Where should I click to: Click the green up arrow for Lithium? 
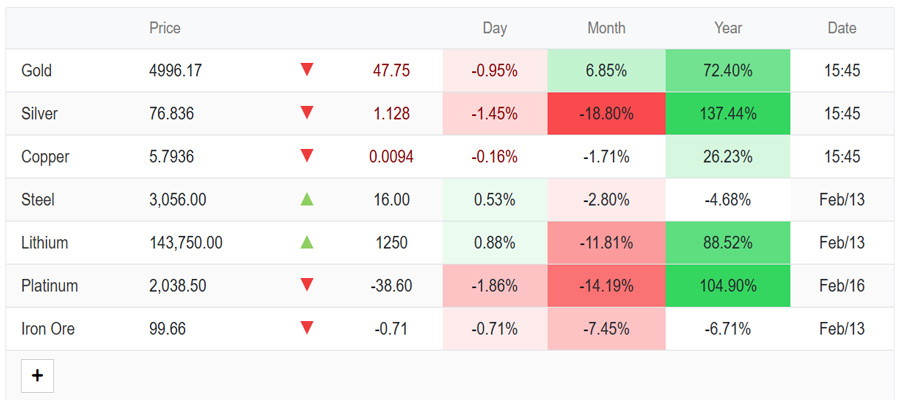(307, 242)
